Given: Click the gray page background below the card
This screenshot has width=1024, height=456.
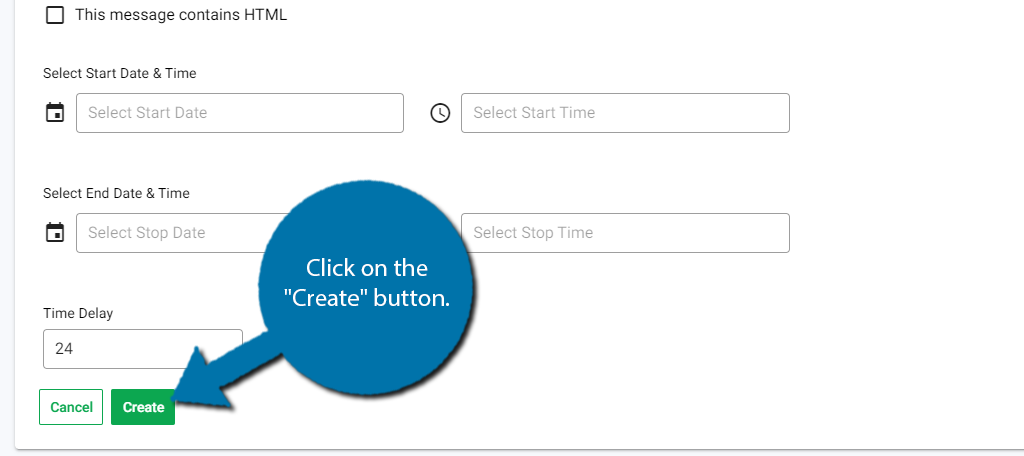Looking at the screenshot, I should [512, 453].
